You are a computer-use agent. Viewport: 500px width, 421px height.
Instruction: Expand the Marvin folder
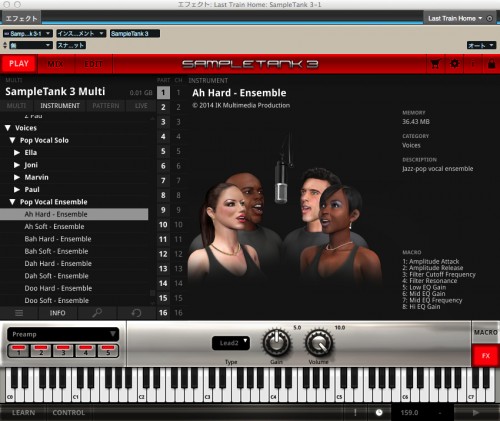coord(17,177)
